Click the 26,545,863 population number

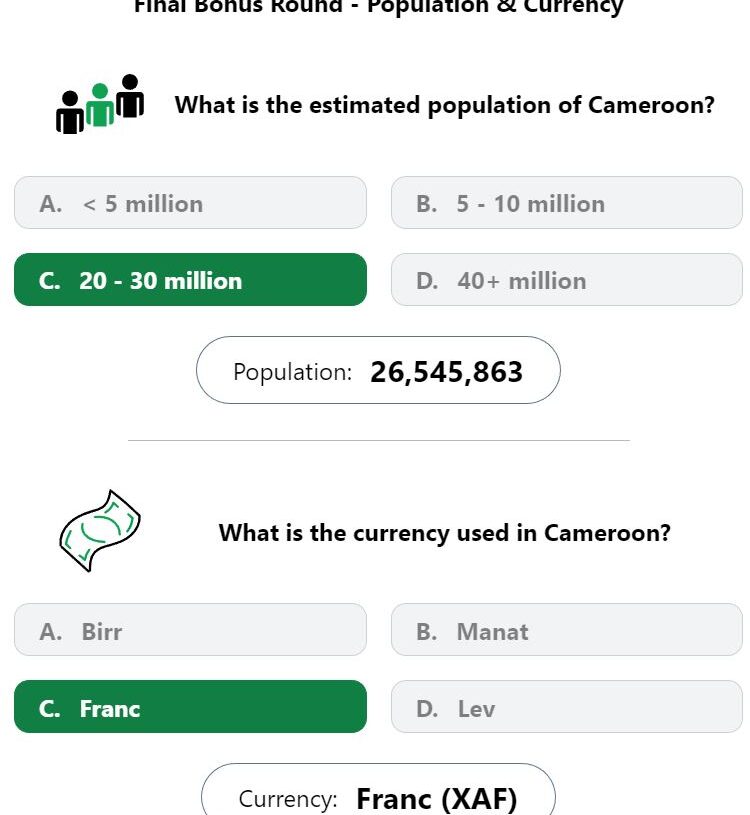(446, 372)
